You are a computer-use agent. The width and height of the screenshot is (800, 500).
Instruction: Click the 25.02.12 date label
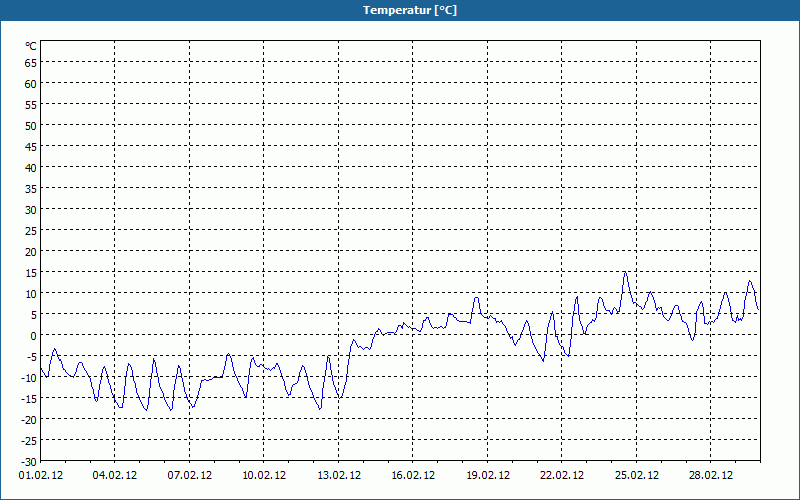(636, 476)
